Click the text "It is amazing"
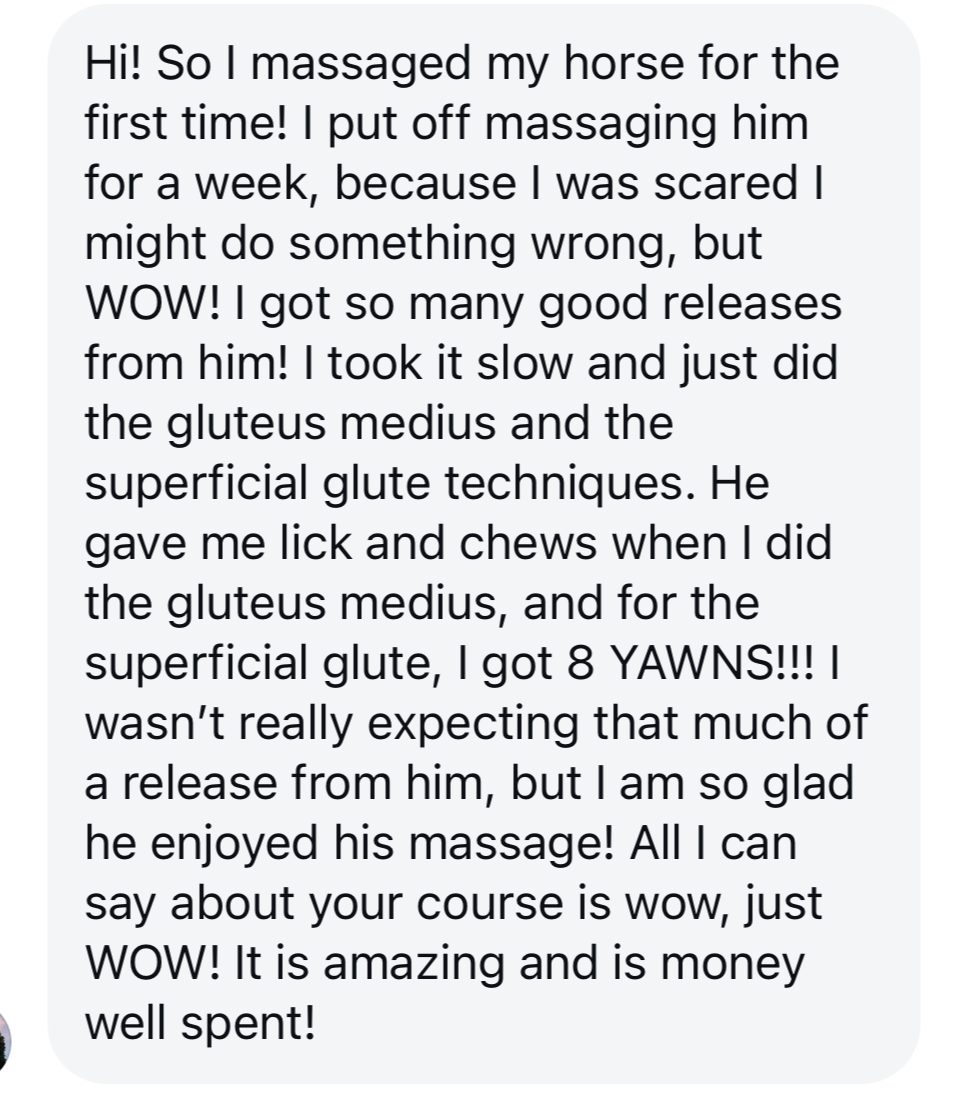The width and height of the screenshot is (953, 1096). point(368,965)
